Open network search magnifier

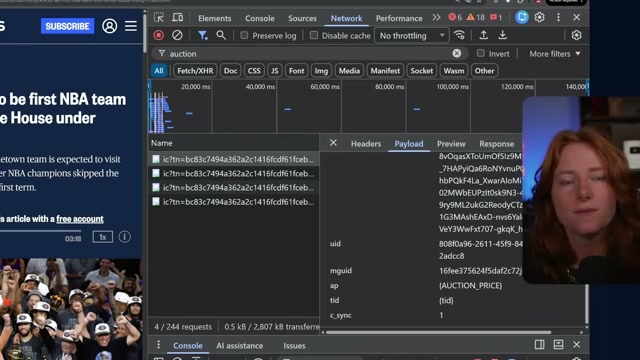pos(221,36)
